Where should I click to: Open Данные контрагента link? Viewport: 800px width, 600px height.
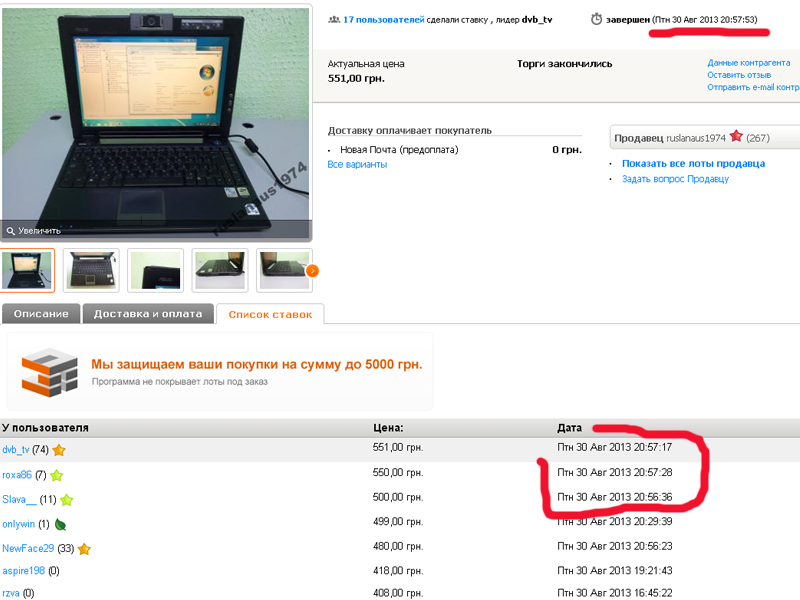coord(748,62)
